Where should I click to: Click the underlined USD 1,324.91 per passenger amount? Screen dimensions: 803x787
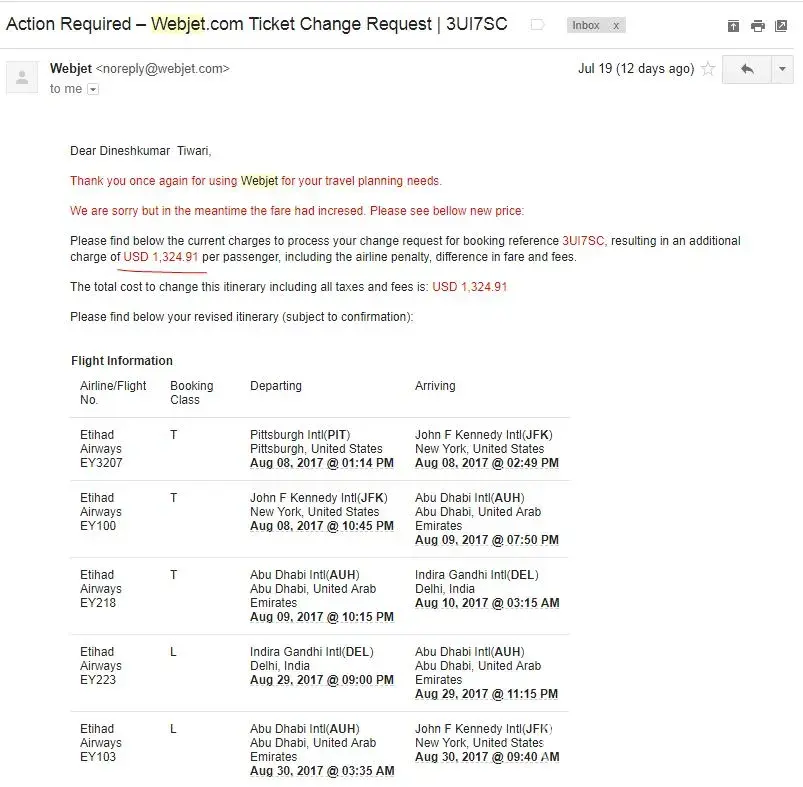(x=160, y=257)
